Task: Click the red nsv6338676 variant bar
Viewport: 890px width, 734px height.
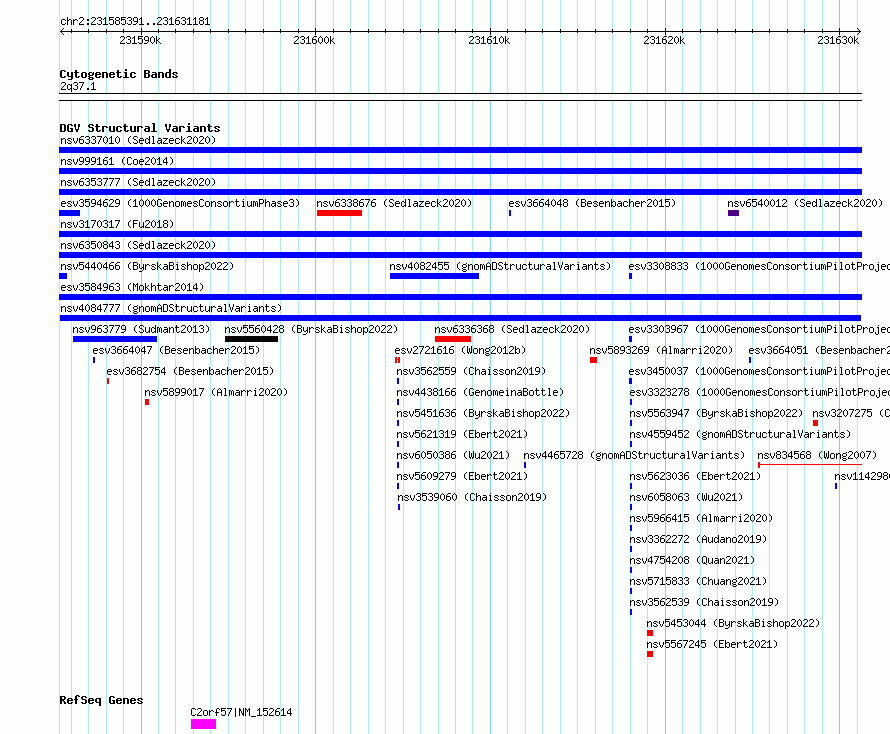Action: [x=339, y=213]
